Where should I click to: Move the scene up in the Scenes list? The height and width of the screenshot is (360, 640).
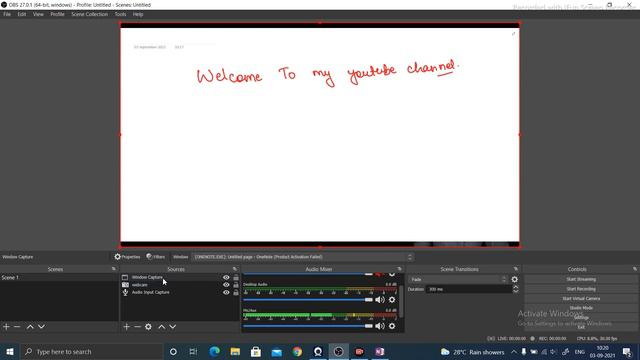(x=30, y=327)
